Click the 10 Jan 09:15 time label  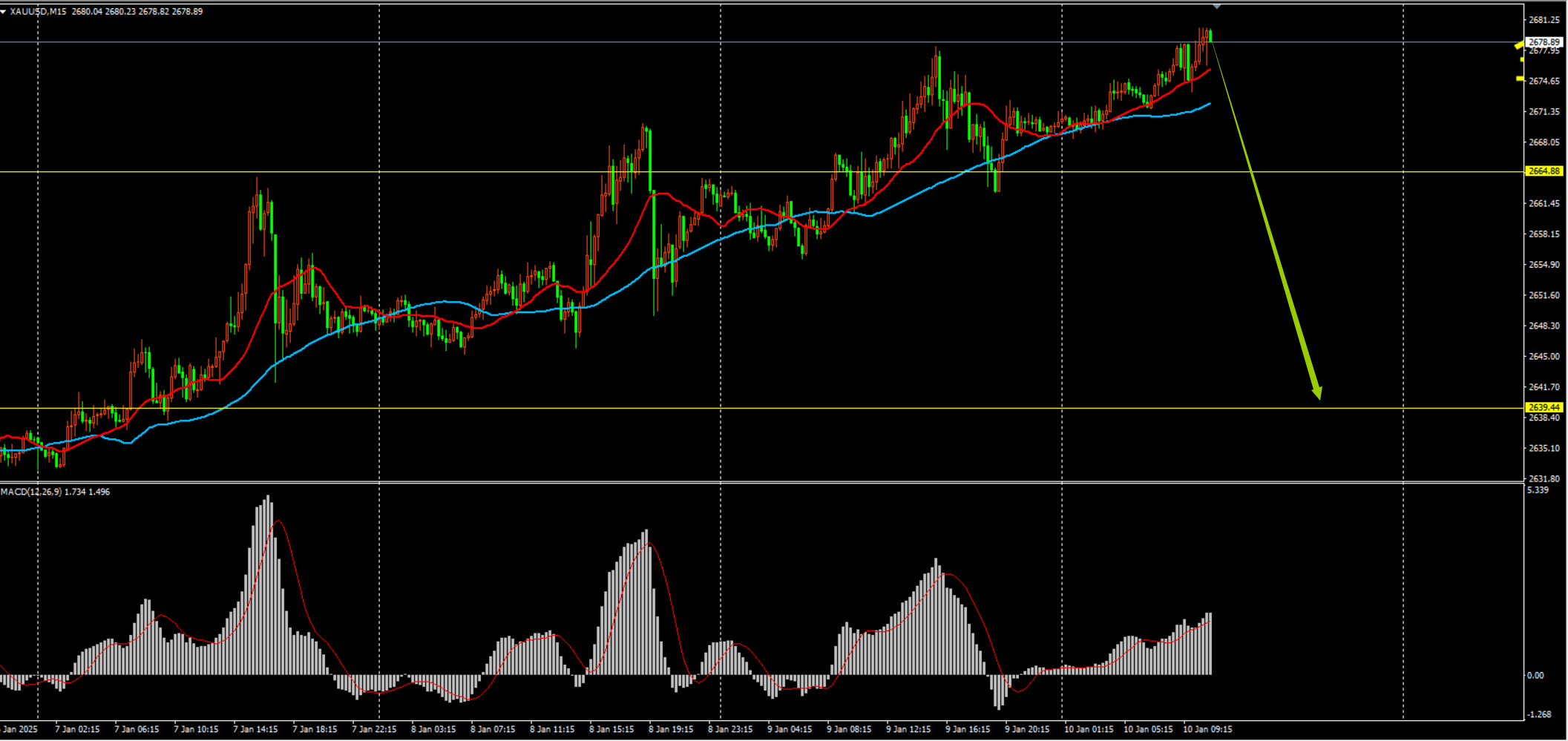point(1208,730)
